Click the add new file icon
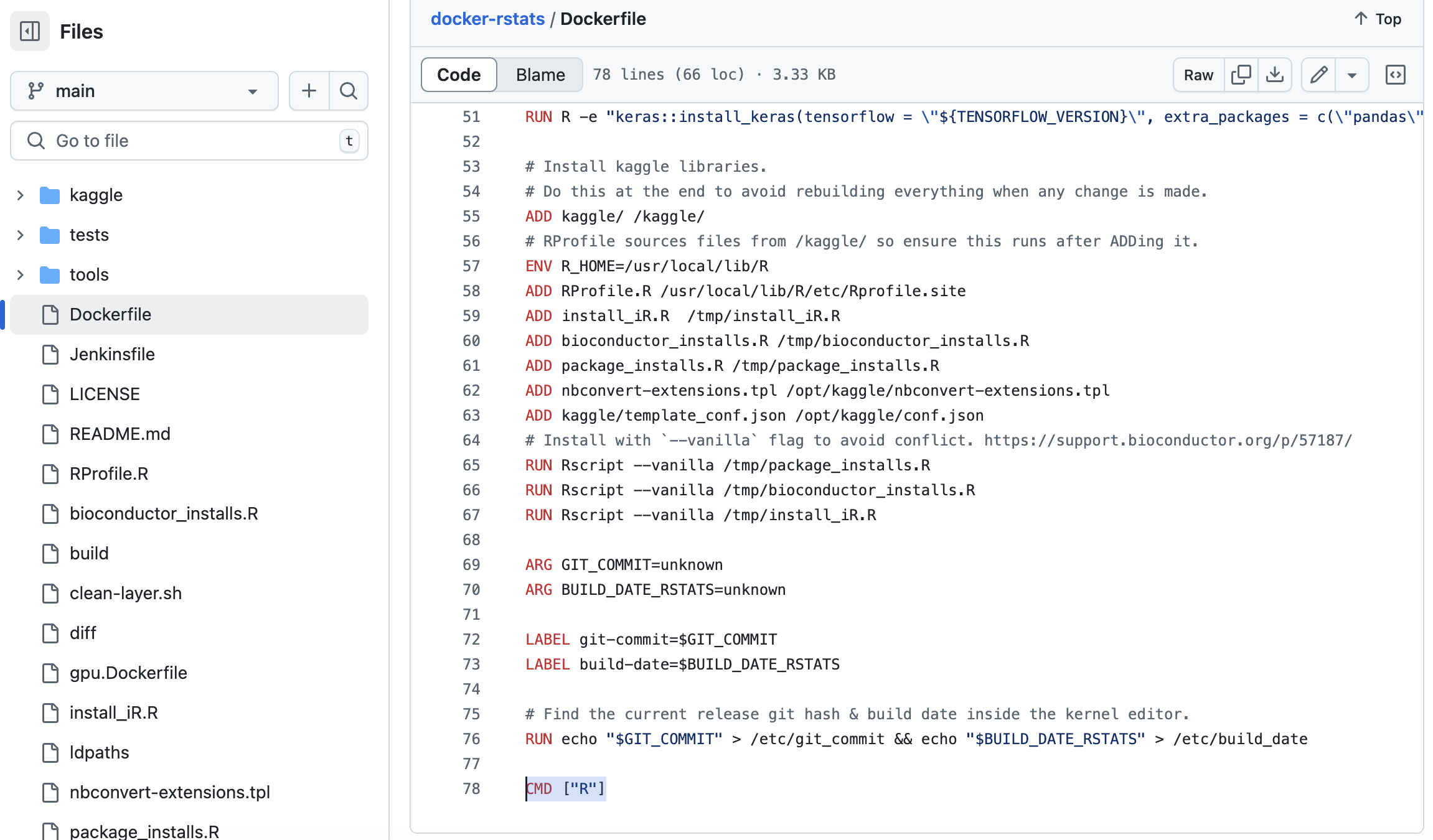This screenshot has height=840, width=1433. tap(309, 90)
